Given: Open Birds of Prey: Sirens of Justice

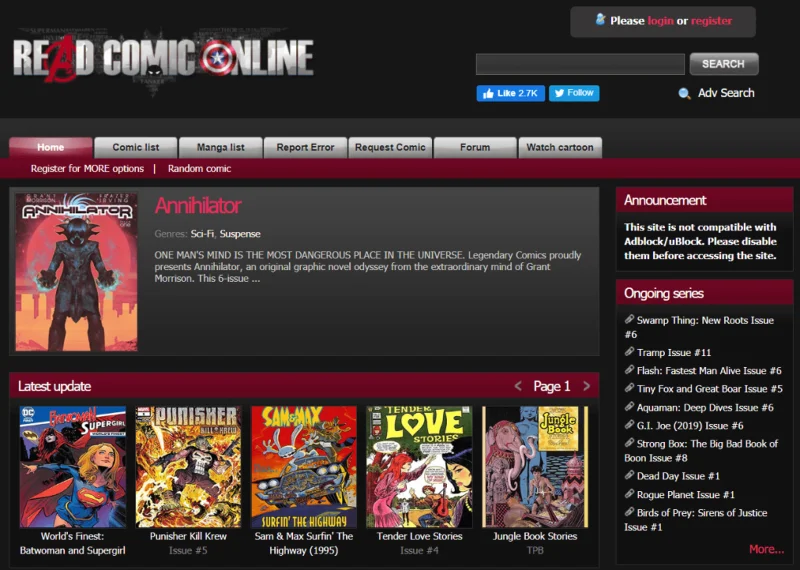Looking at the screenshot, I should (696, 519).
